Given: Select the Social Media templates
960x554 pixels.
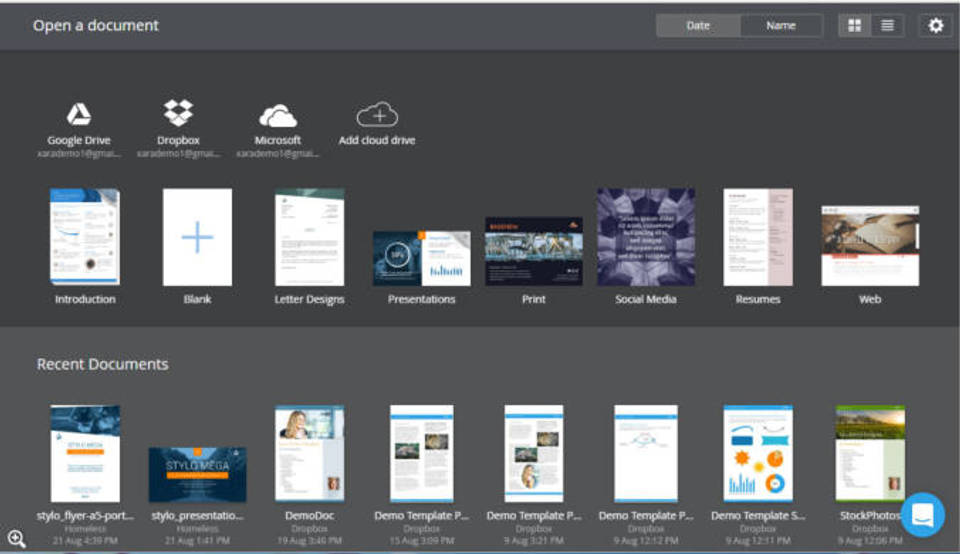Looking at the screenshot, I should pos(645,238).
